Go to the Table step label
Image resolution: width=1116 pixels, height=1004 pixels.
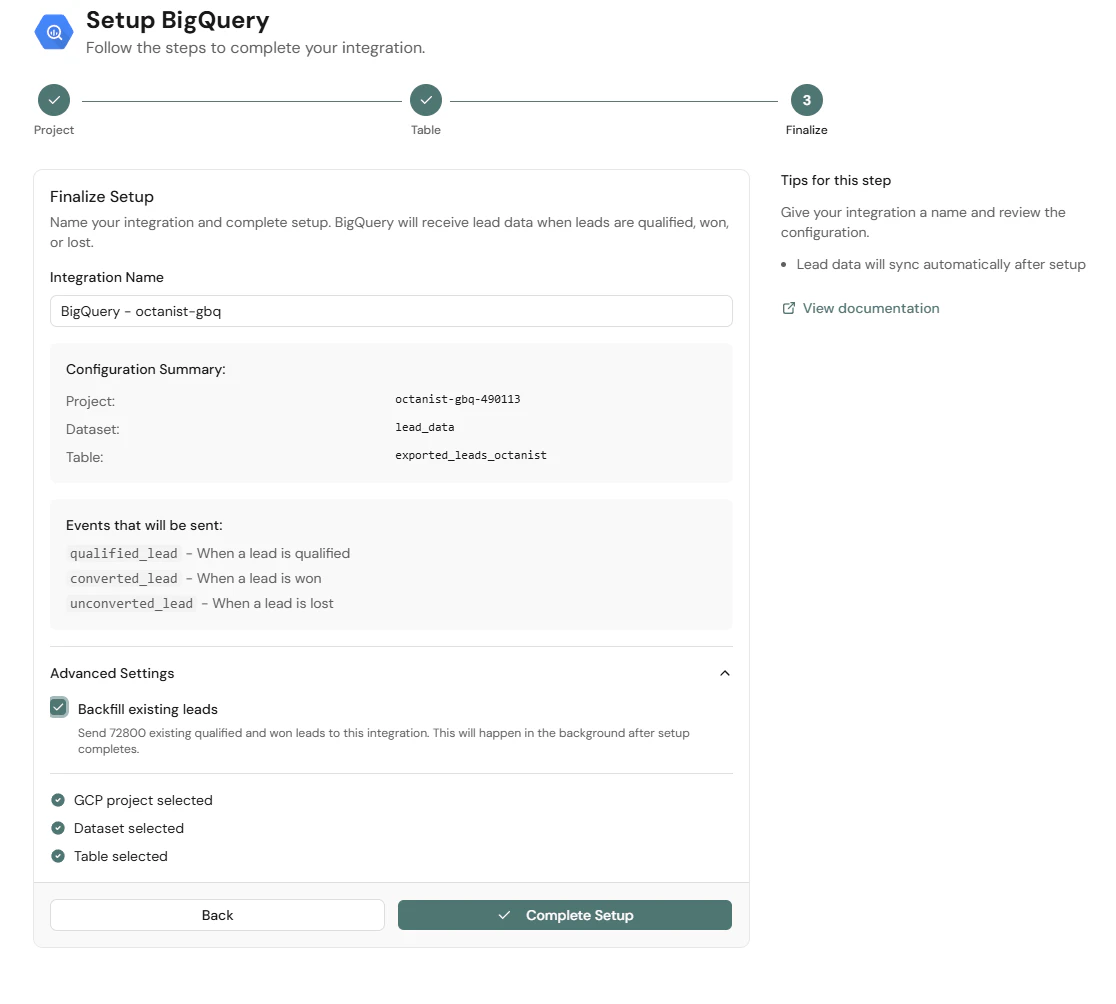point(426,130)
